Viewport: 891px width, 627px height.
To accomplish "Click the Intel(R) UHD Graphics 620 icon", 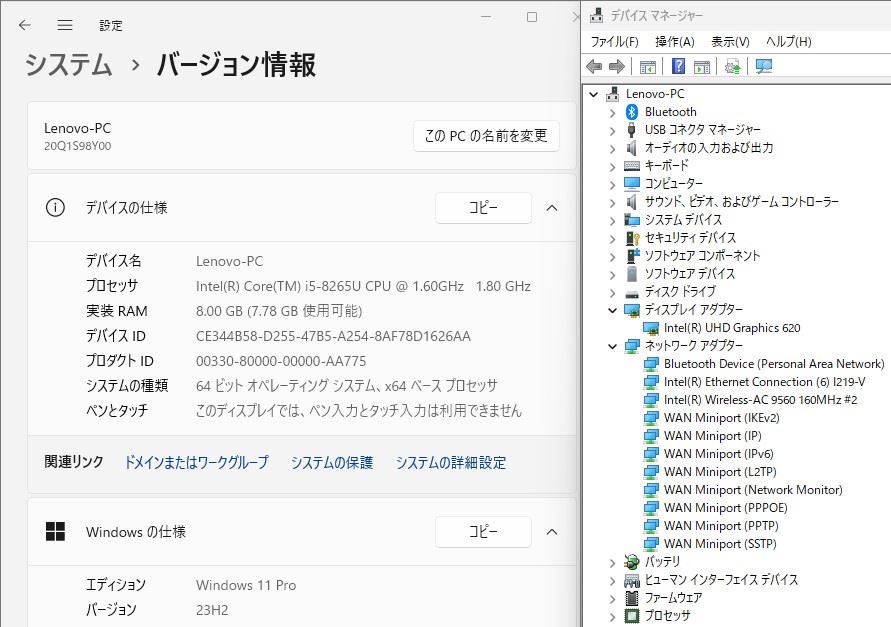I will tap(651, 328).
